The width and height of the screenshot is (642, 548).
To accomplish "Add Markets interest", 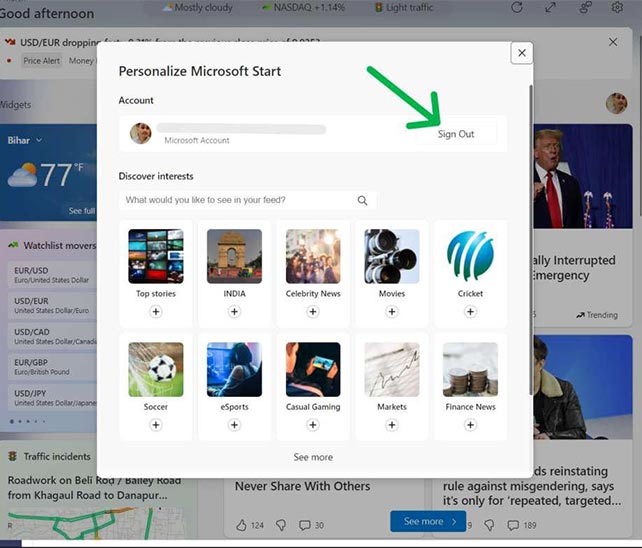I will (x=392, y=425).
